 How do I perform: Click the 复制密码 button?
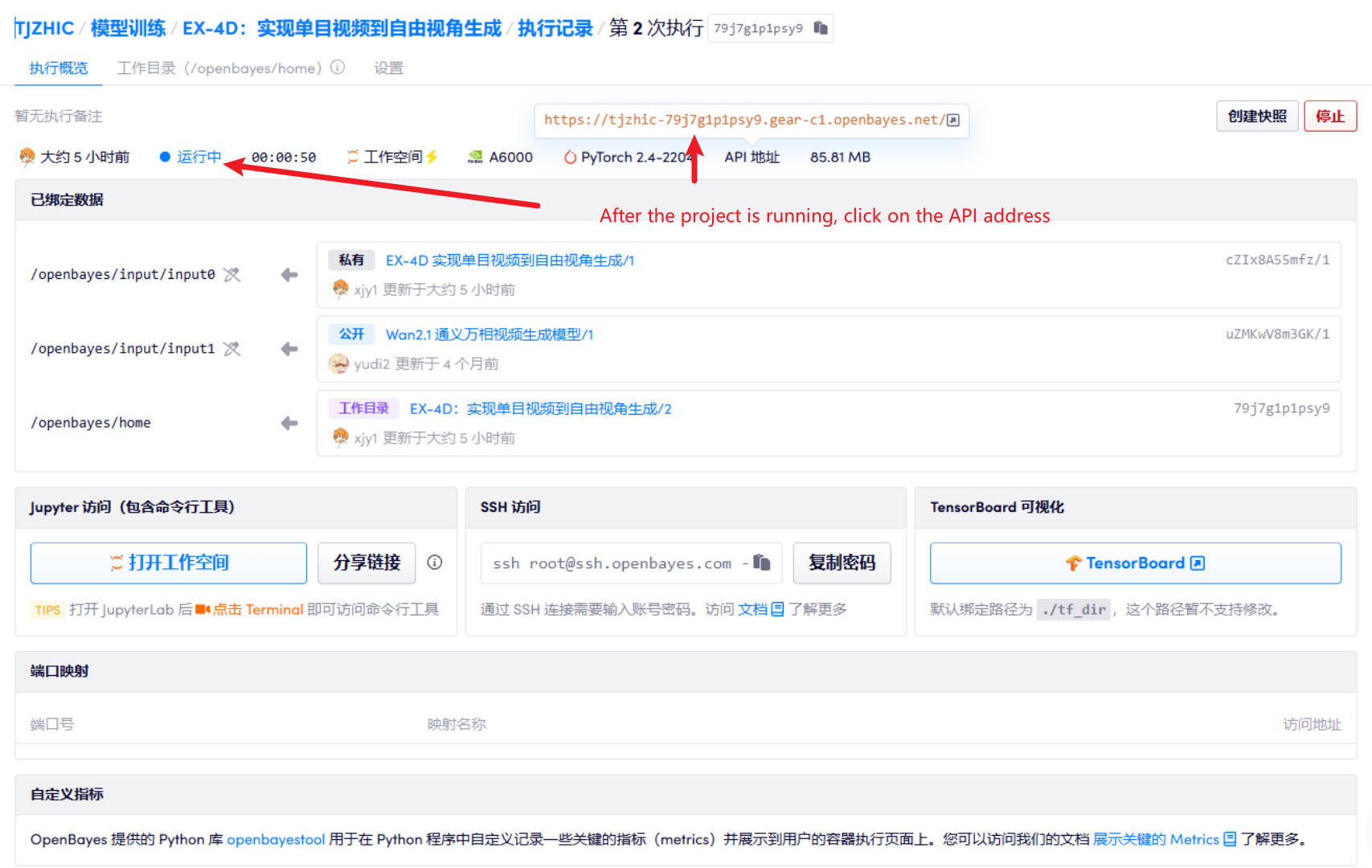[x=841, y=563]
